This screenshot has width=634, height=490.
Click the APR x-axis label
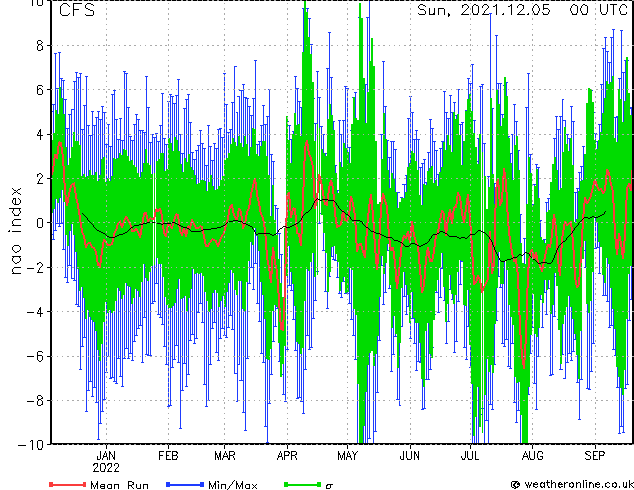[x=287, y=456]
